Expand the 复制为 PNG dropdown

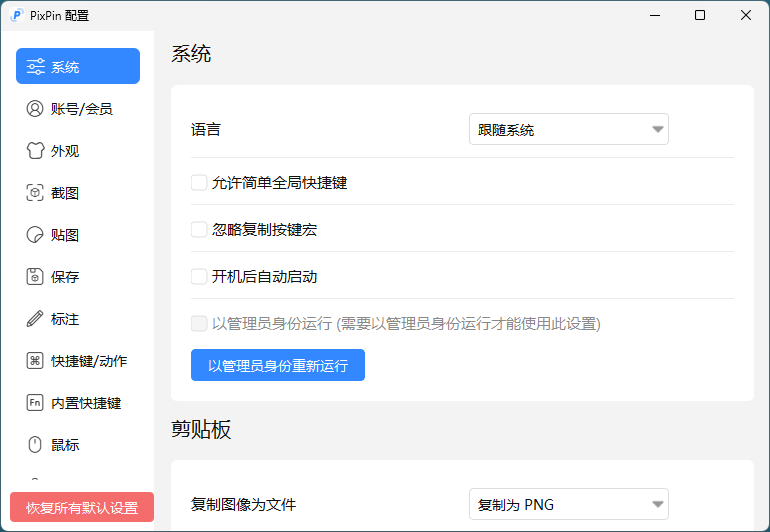tap(568, 505)
